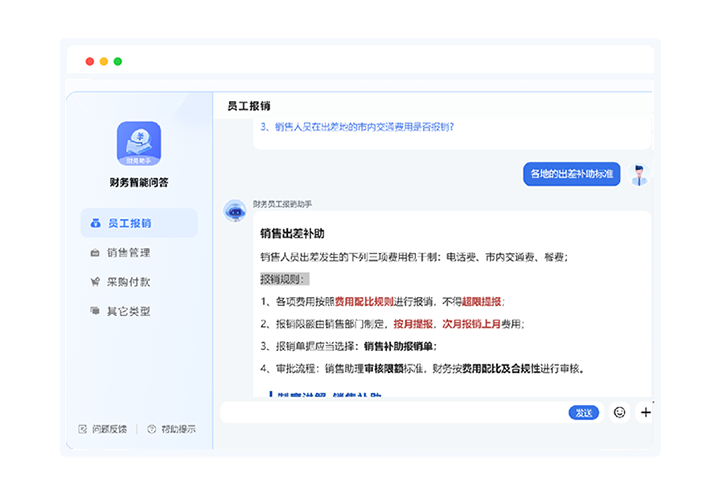Click the red 费用配比规则 text
The image size is (720, 500).
pyautogui.click(x=364, y=301)
